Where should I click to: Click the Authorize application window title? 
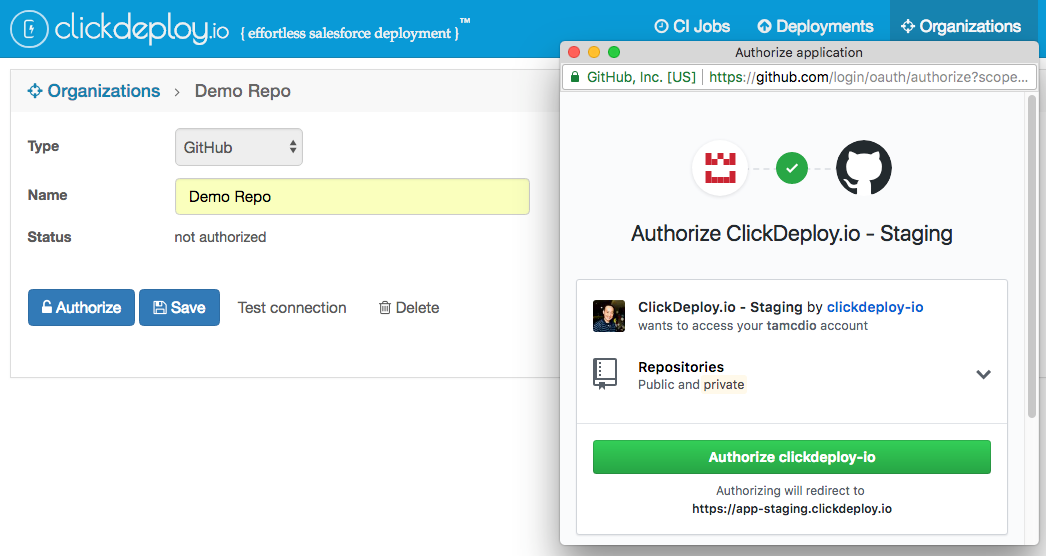point(799,52)
